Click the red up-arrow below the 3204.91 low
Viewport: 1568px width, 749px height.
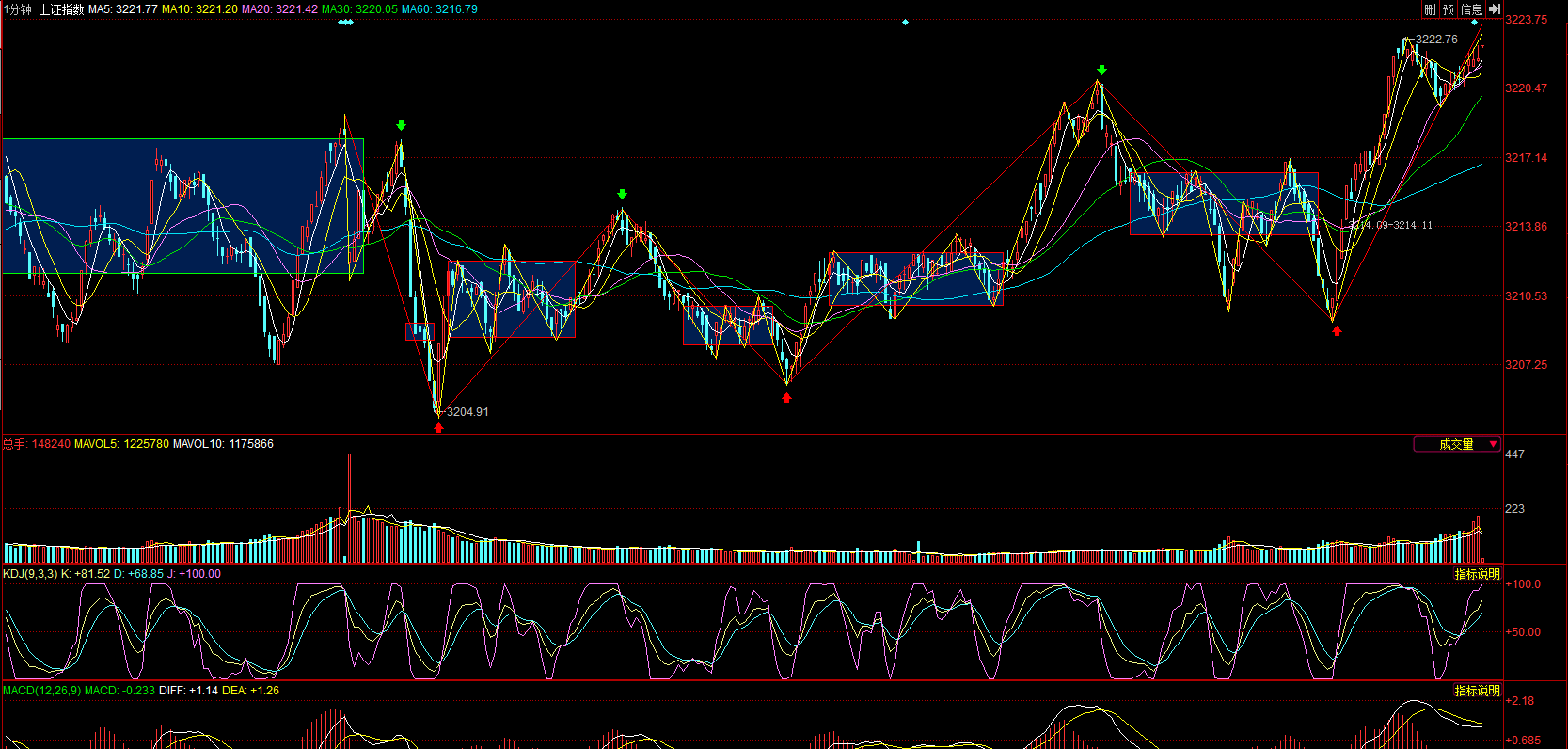point(438,428)
